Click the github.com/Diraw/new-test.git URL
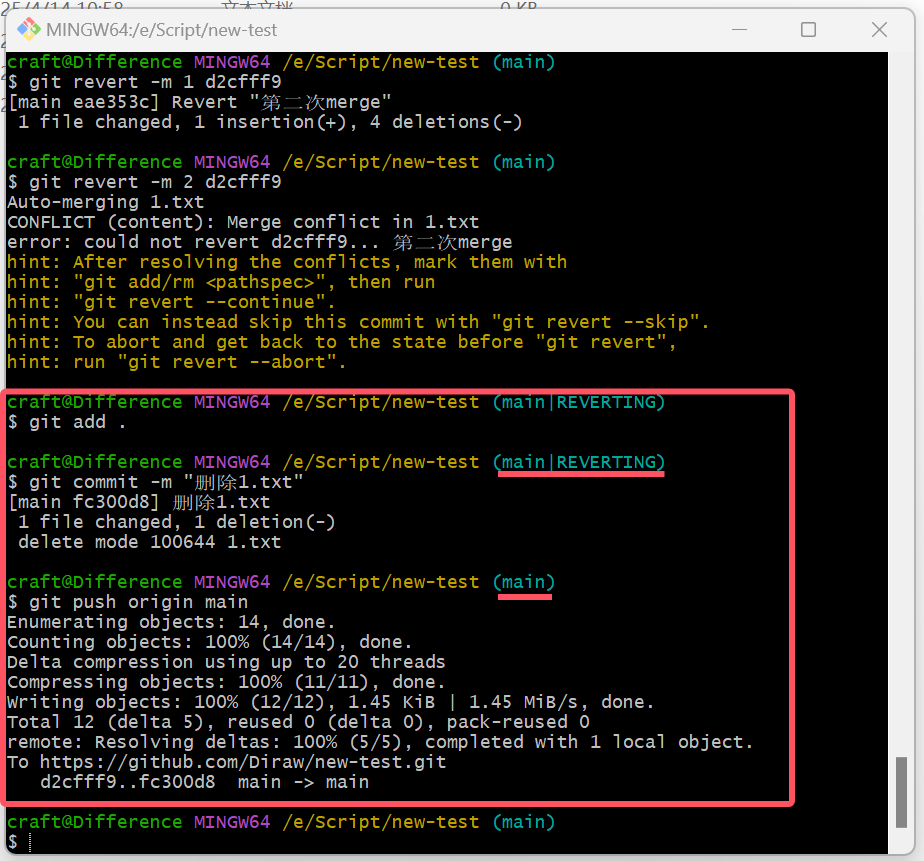This screenshot has height=861, width=924. [x=243, y=763]
